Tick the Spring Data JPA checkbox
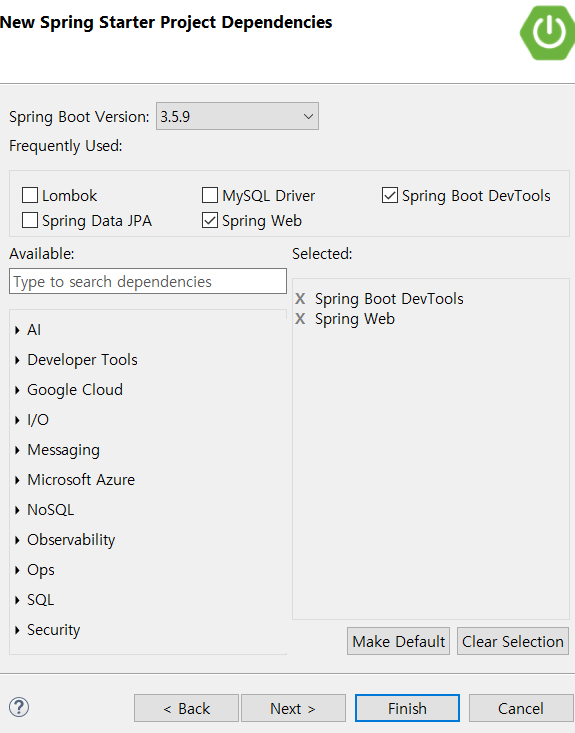Image resolution: width=575 pixels, height=733 pixels. (x=30, y=220)
